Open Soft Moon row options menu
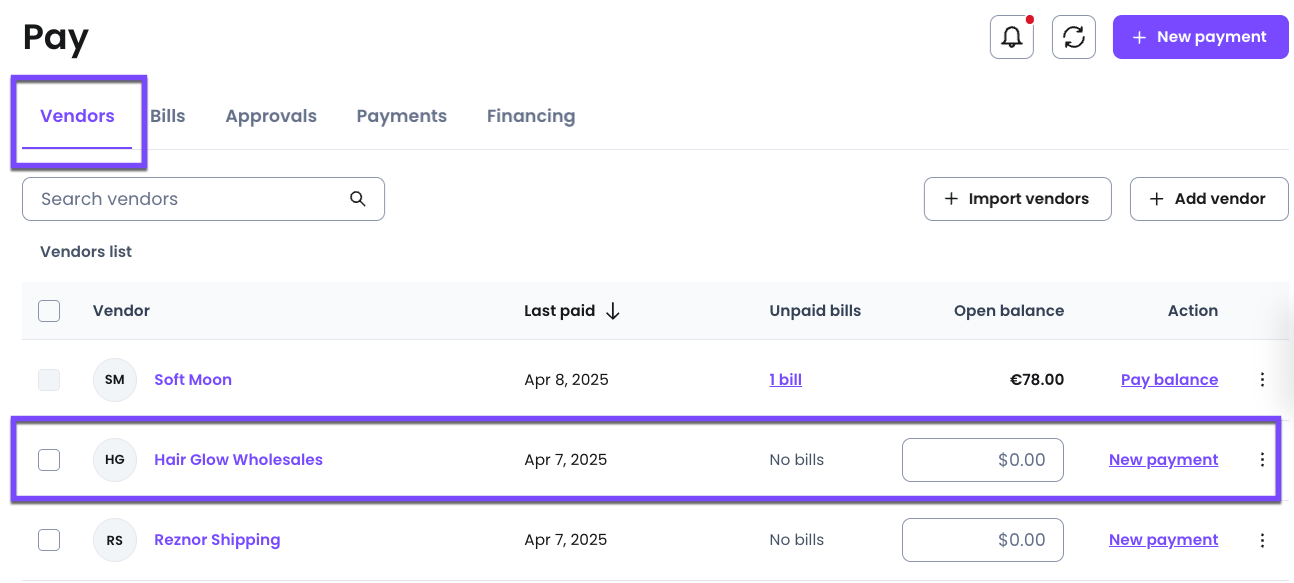Viewport: 1294px width, 583px height. point(1262,380)
